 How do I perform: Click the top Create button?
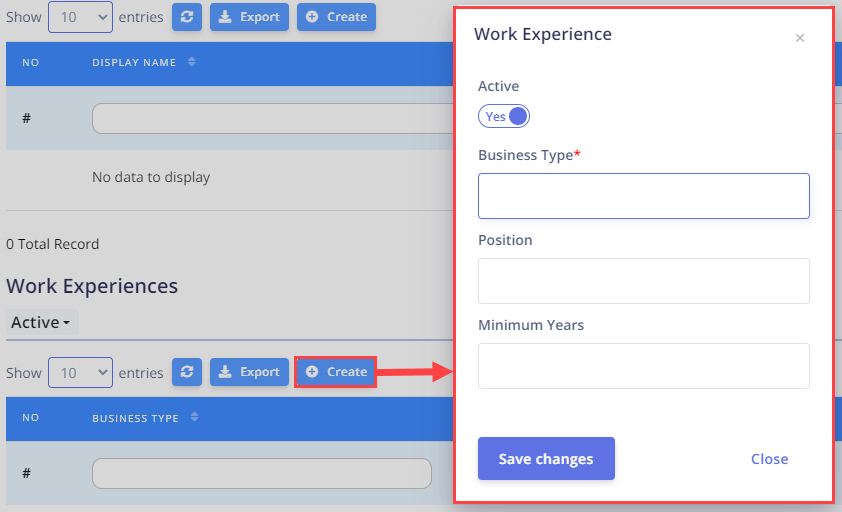[x=336, y=17]
